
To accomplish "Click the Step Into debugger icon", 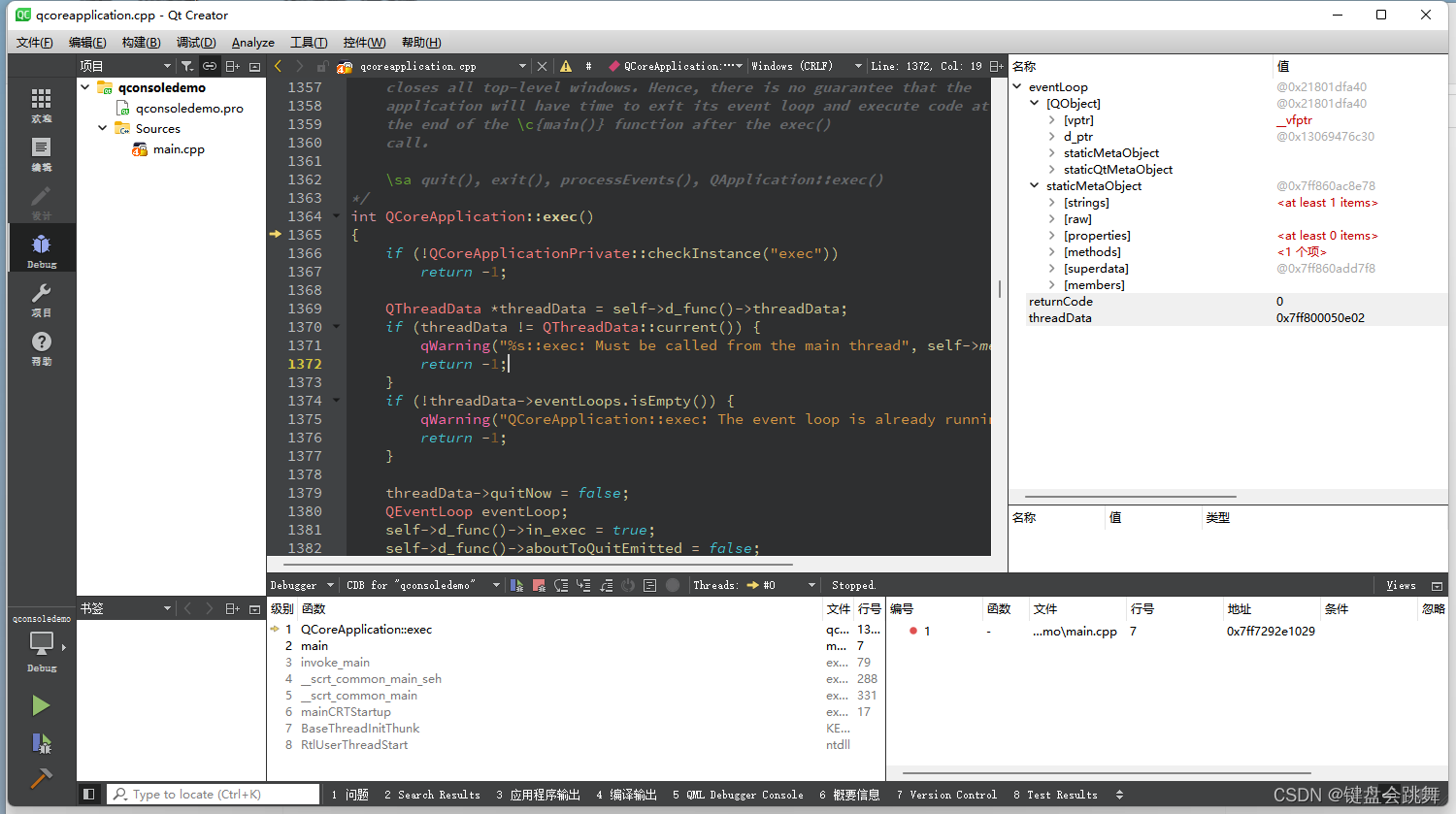I will (x=583, y=585).
